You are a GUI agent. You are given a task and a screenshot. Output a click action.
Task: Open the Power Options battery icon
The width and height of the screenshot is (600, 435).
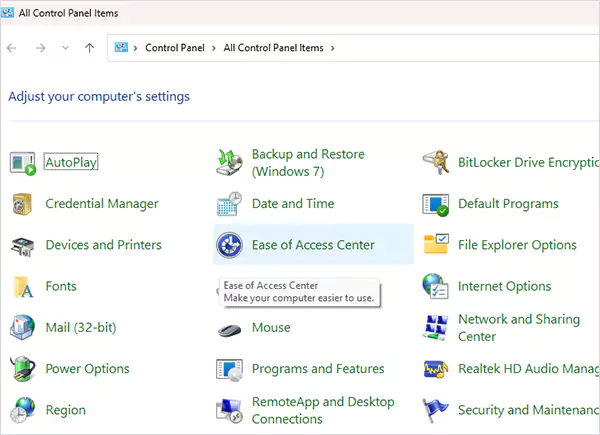pos(23,368)
